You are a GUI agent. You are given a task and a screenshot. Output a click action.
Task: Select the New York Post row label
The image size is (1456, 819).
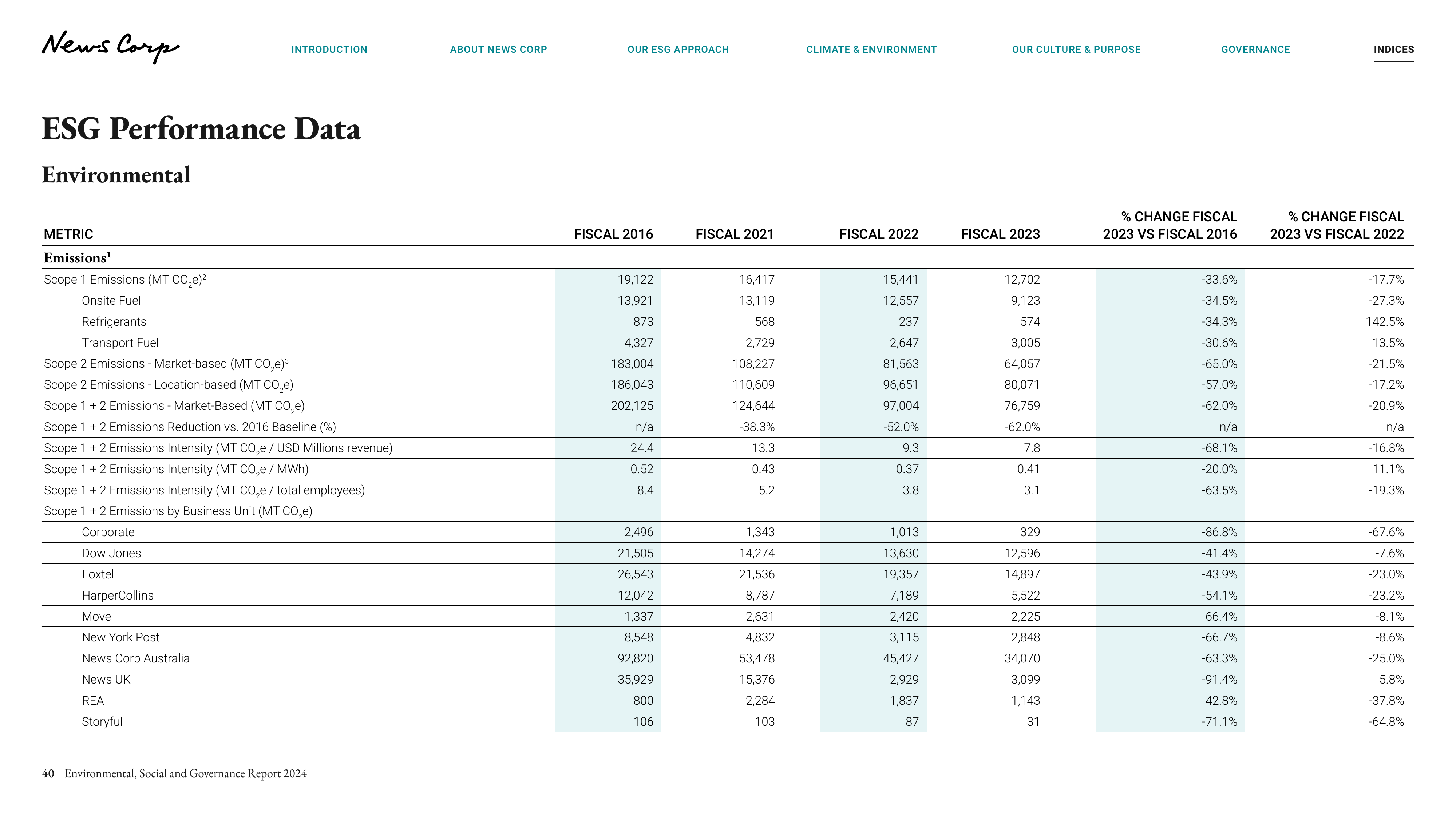(x=121, y=637)
